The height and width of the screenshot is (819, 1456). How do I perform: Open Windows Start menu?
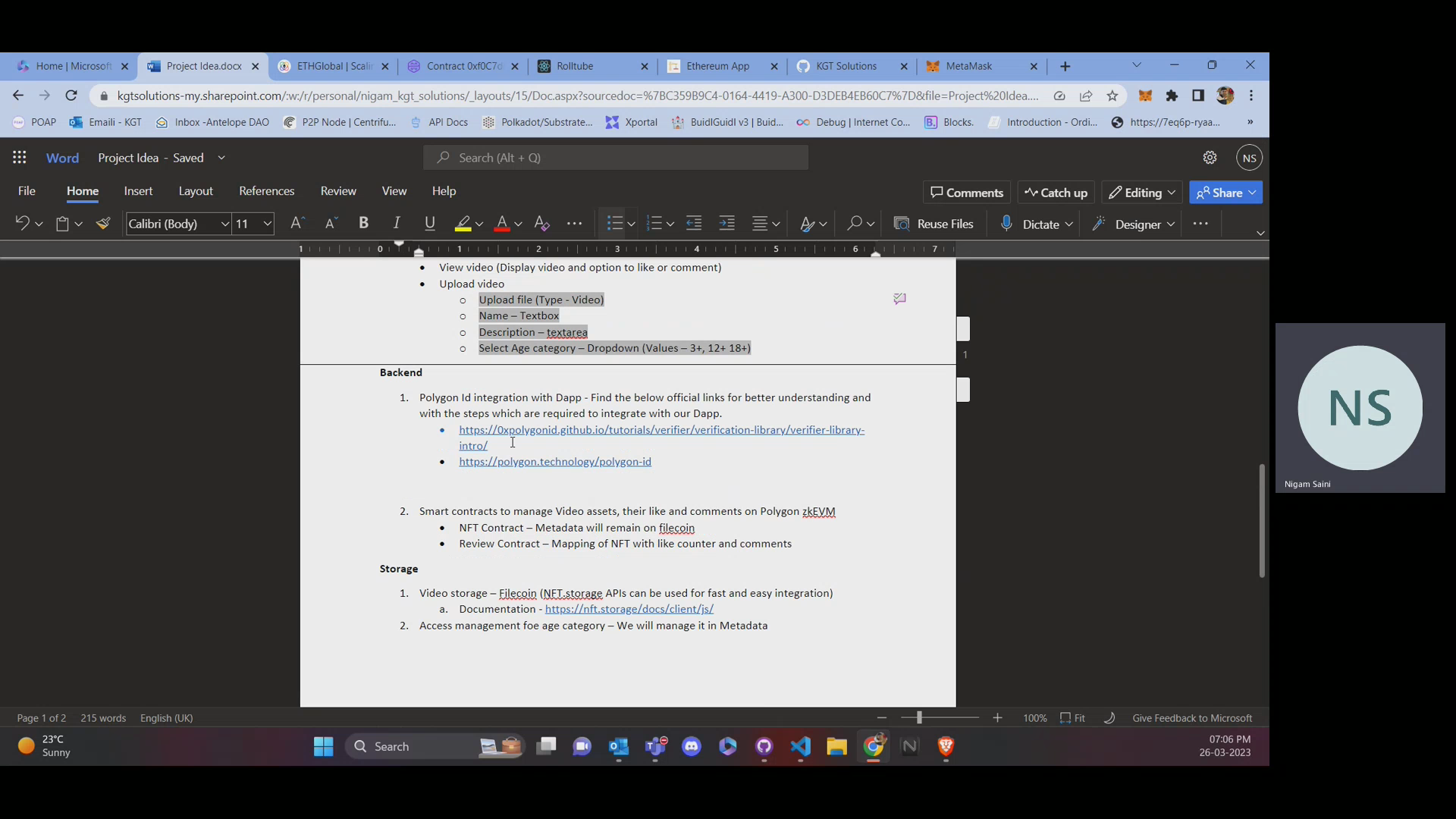pos(324,747)
